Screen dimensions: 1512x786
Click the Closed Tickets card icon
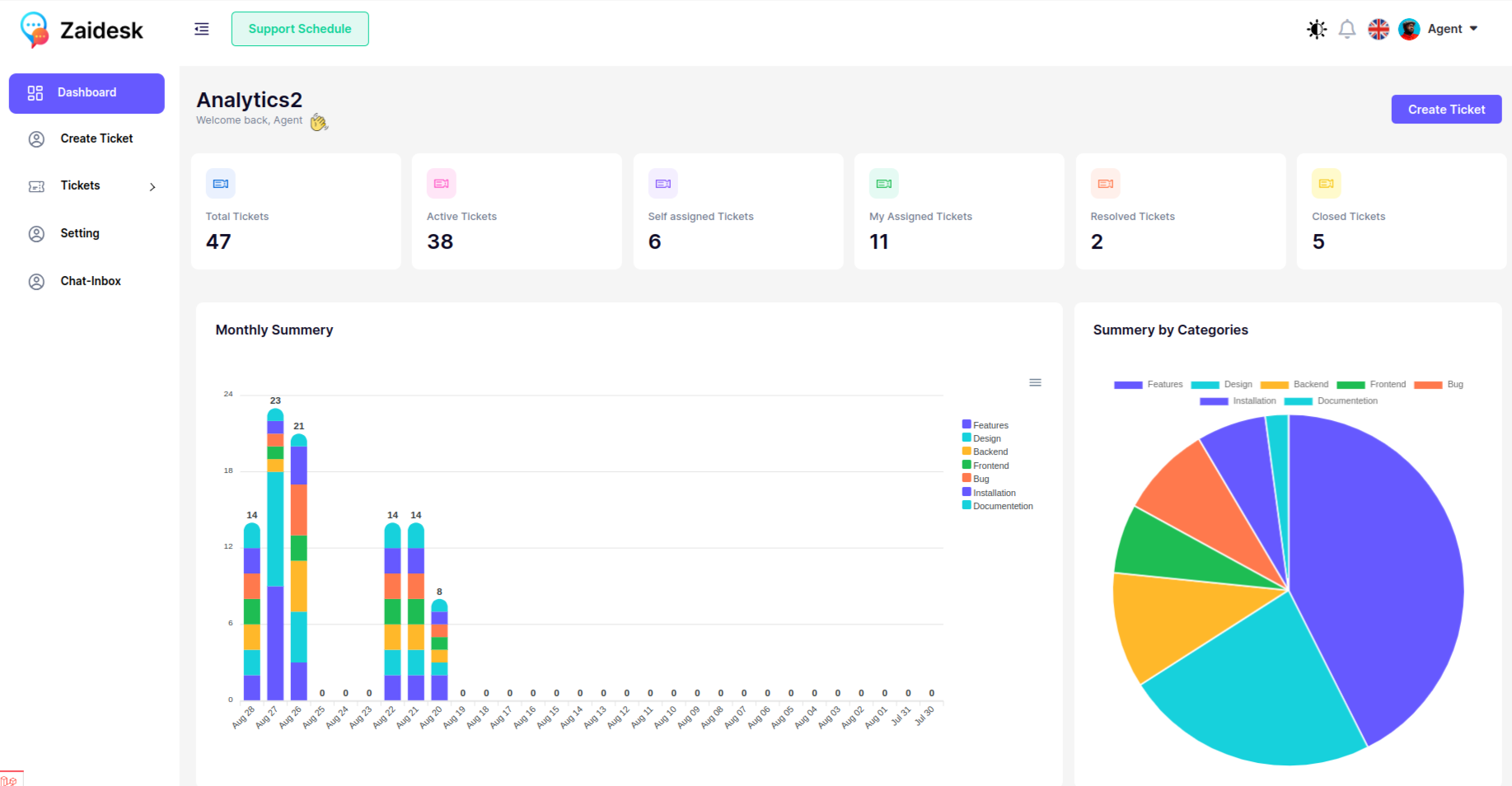click(1327, 184)
